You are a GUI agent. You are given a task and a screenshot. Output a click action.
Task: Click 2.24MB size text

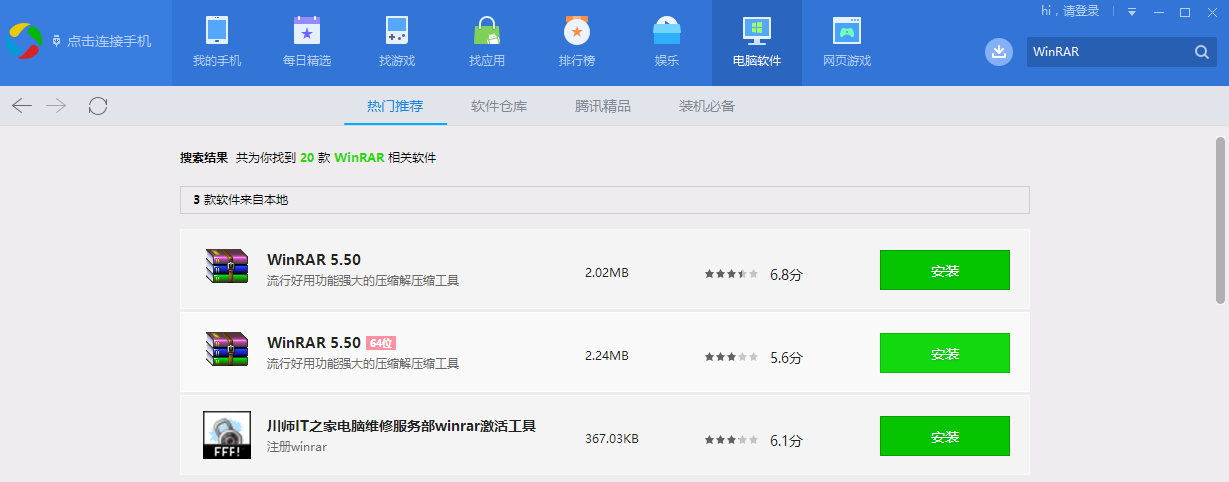click(x=607, y=356)
